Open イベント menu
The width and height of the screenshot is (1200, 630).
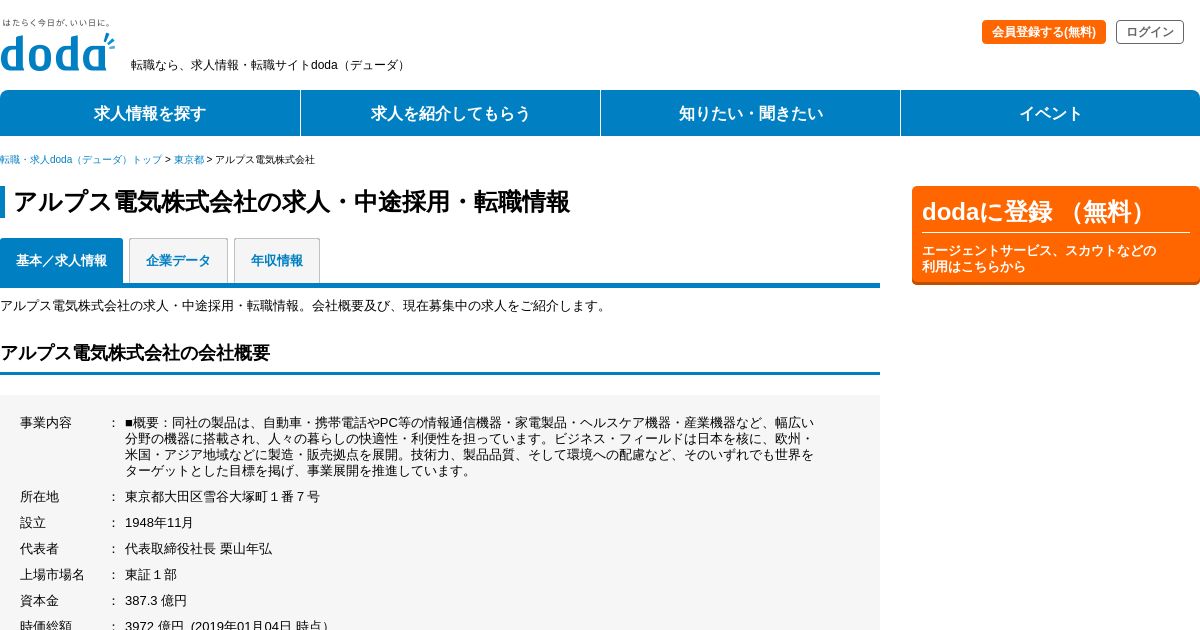pyautogui.click(x=1050, y=113)
